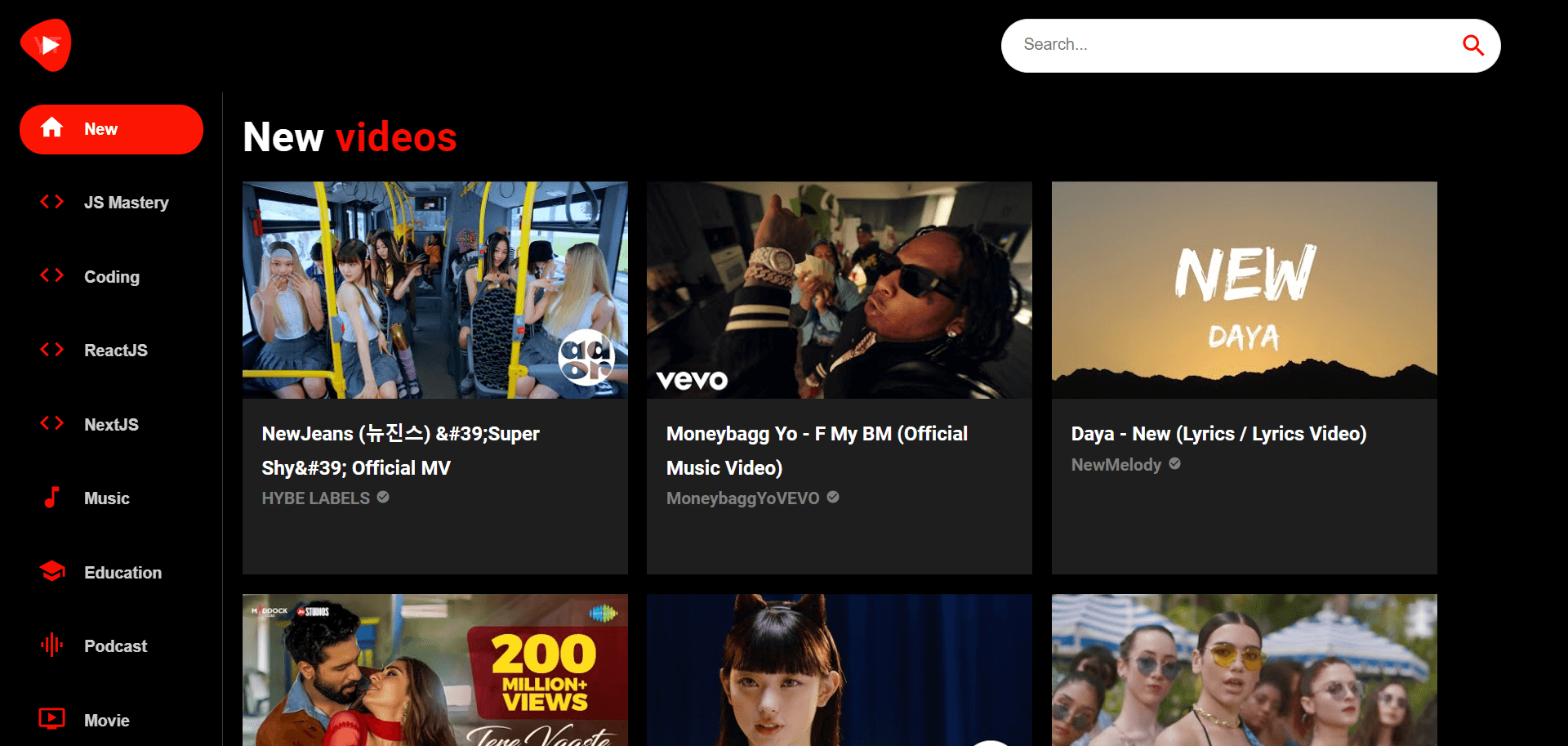Click verified checkmark next to MoneybaggYoVEVO
The height and width of the screenshot is (746, 1568).
(x=833, y=497)
